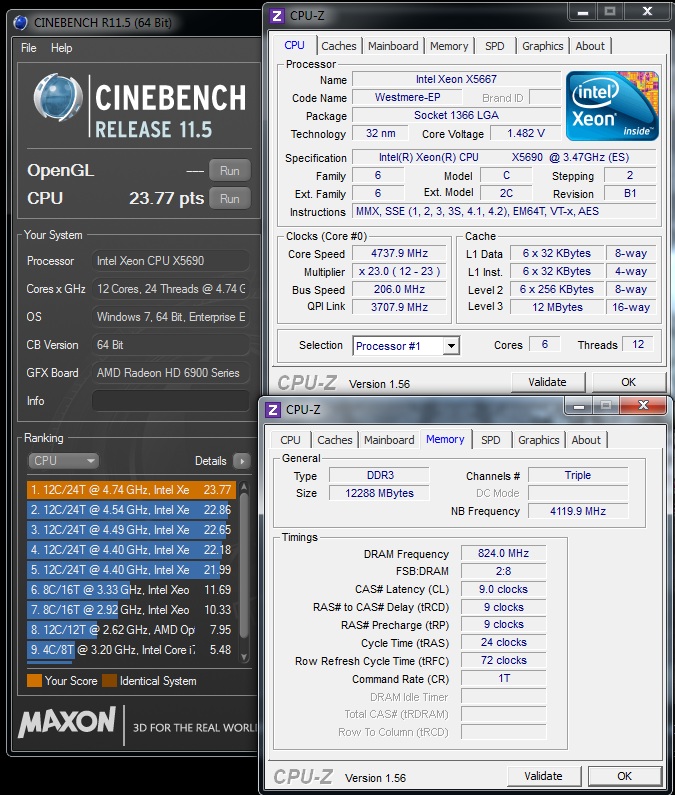Click the GFX Board field 'AMD Radeon HD 6900 Series'
675x795 pixels.
pyautogui.click(x=170, y=373)
